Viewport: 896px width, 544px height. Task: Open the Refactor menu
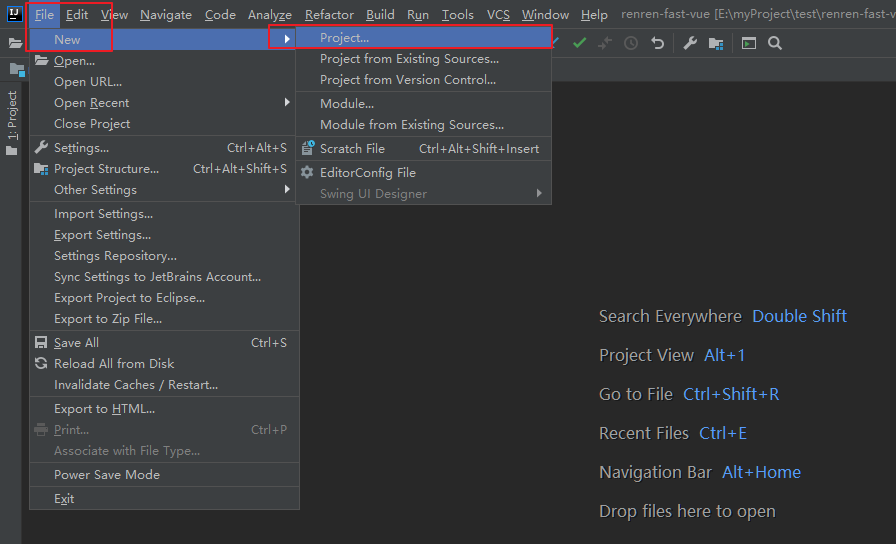(329, 15)
